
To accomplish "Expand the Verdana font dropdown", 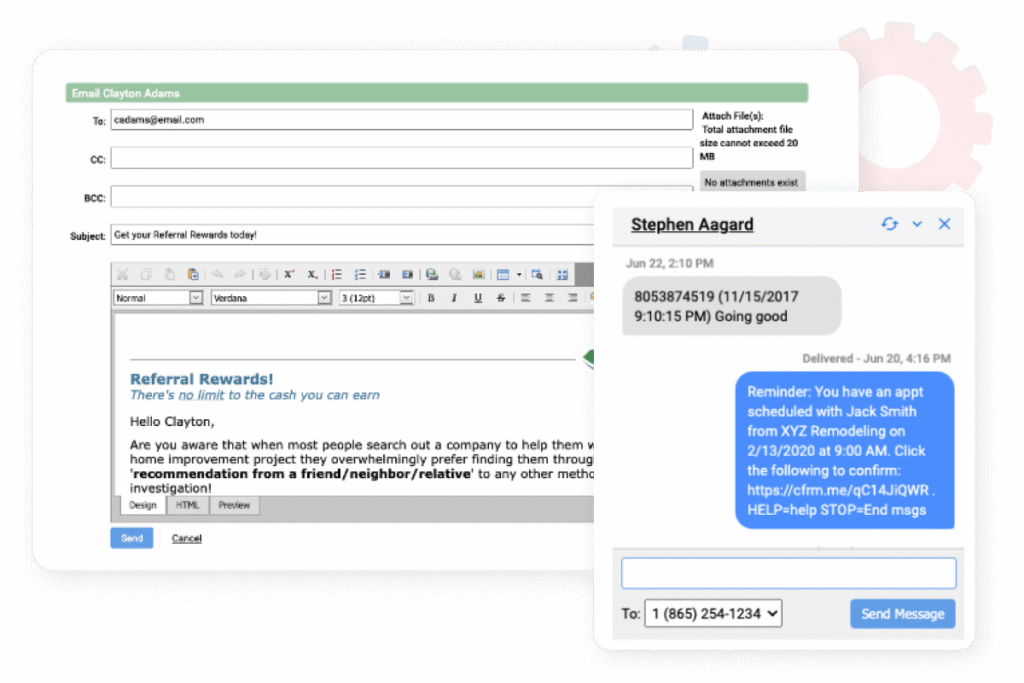I will (x=324, y=298).
